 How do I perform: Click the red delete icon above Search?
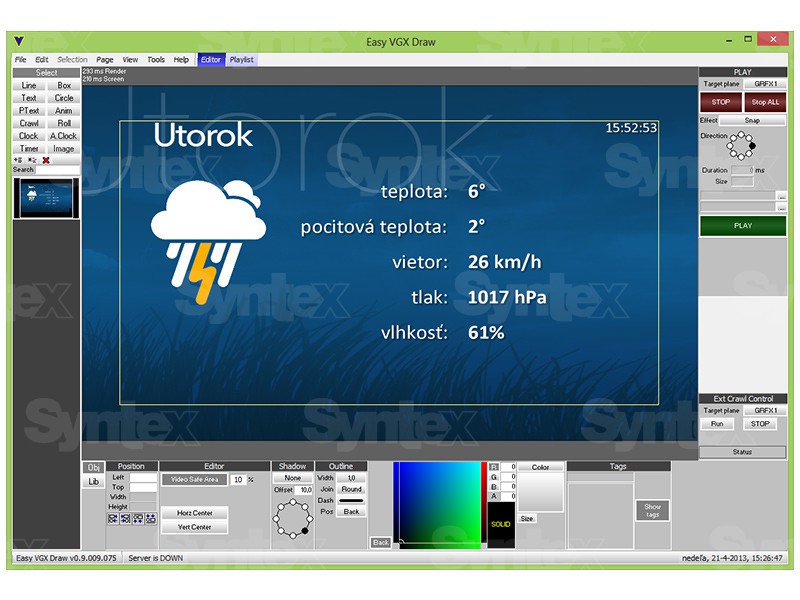click(x=46, y=160)
